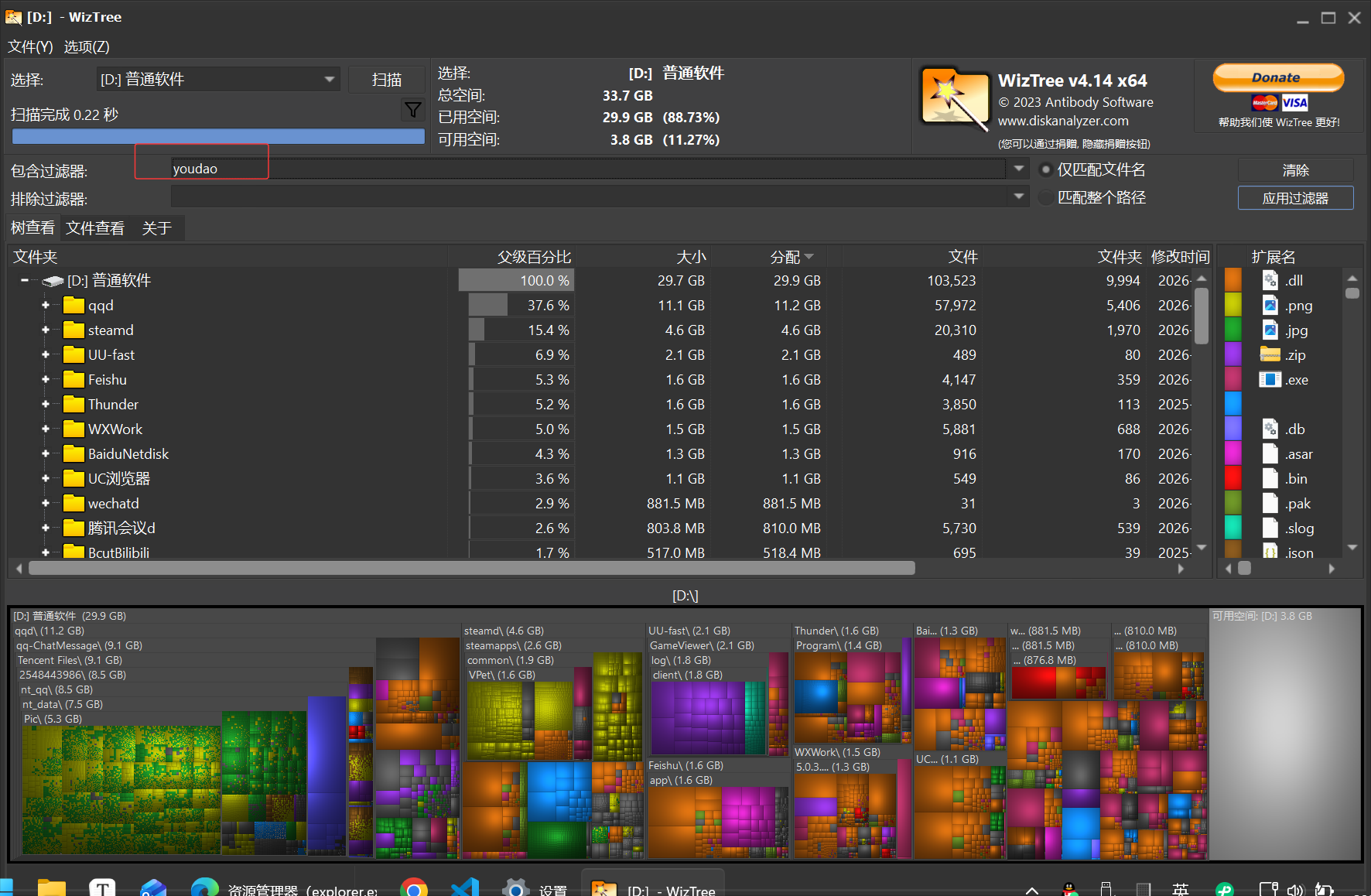Click the .asar extension file icon
1371x896 pixels.
point(1270,453)
